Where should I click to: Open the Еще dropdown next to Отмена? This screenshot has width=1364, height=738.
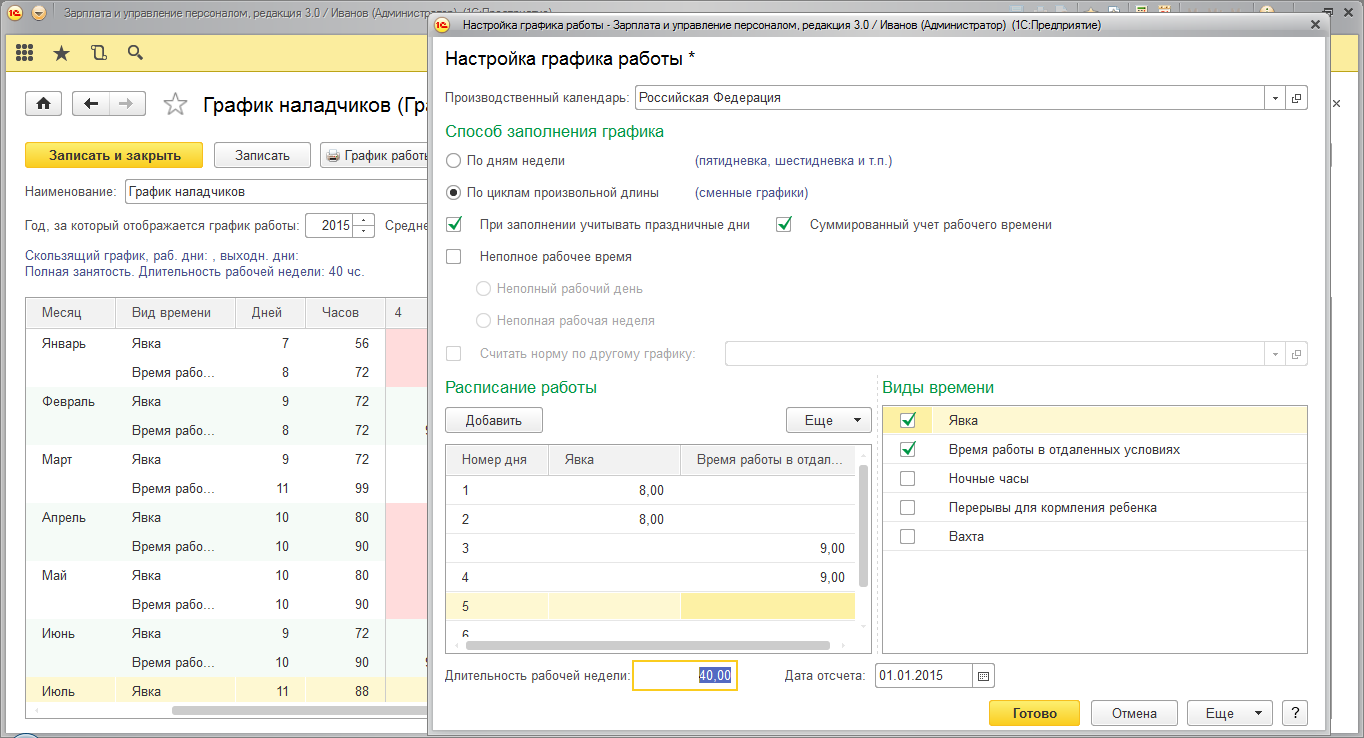pyautogui.click(x=1229, y=713)
